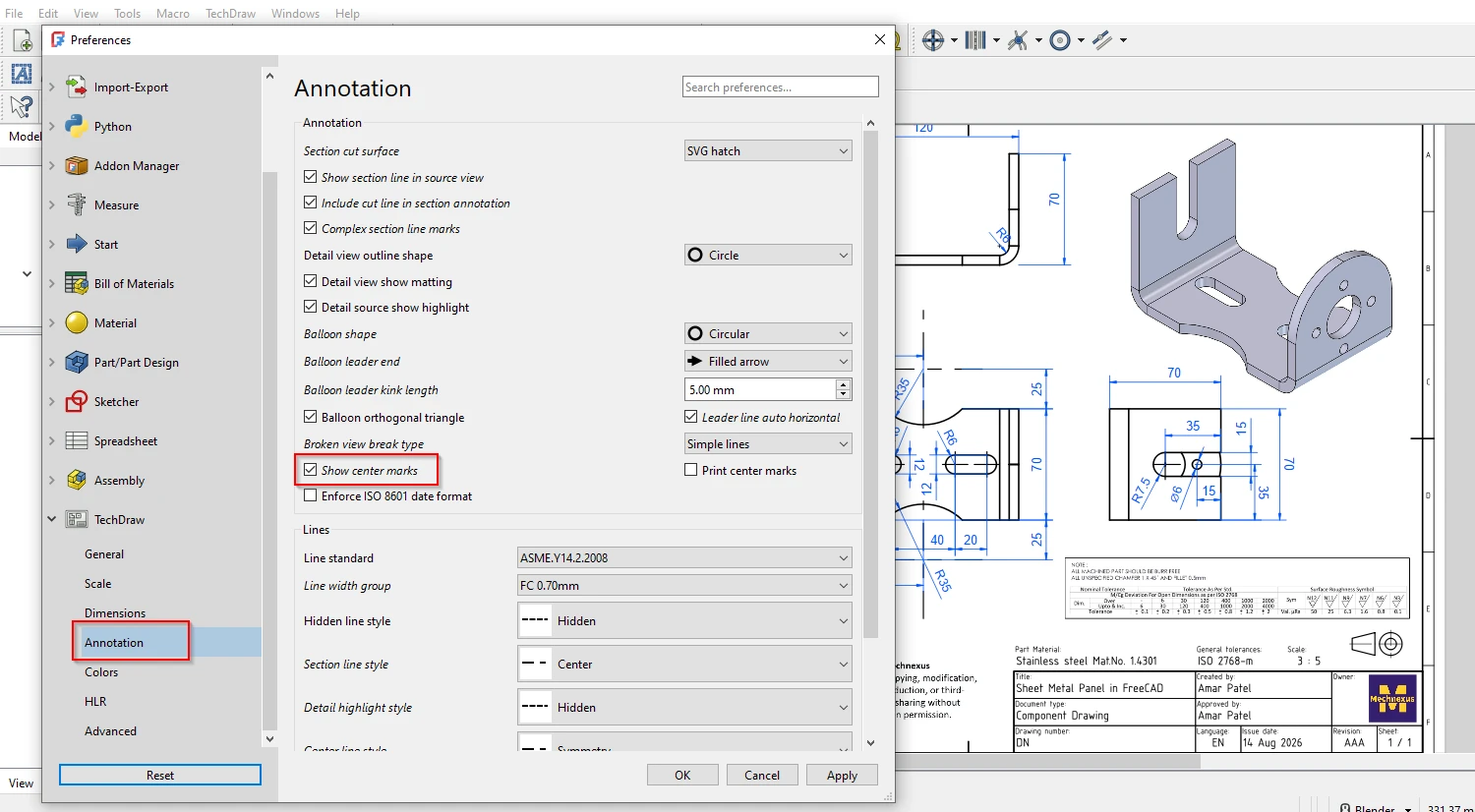Select the Sketcher icon

[x=77, y=401]
